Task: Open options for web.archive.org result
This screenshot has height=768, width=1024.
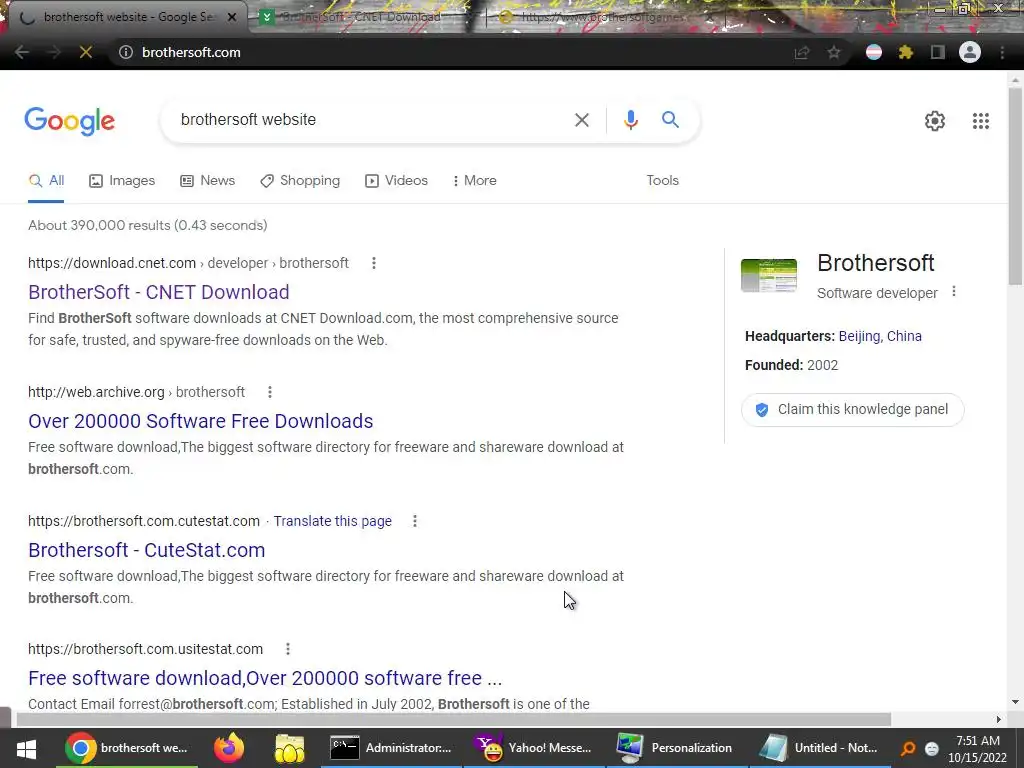Action: click(x=270, y=392)
